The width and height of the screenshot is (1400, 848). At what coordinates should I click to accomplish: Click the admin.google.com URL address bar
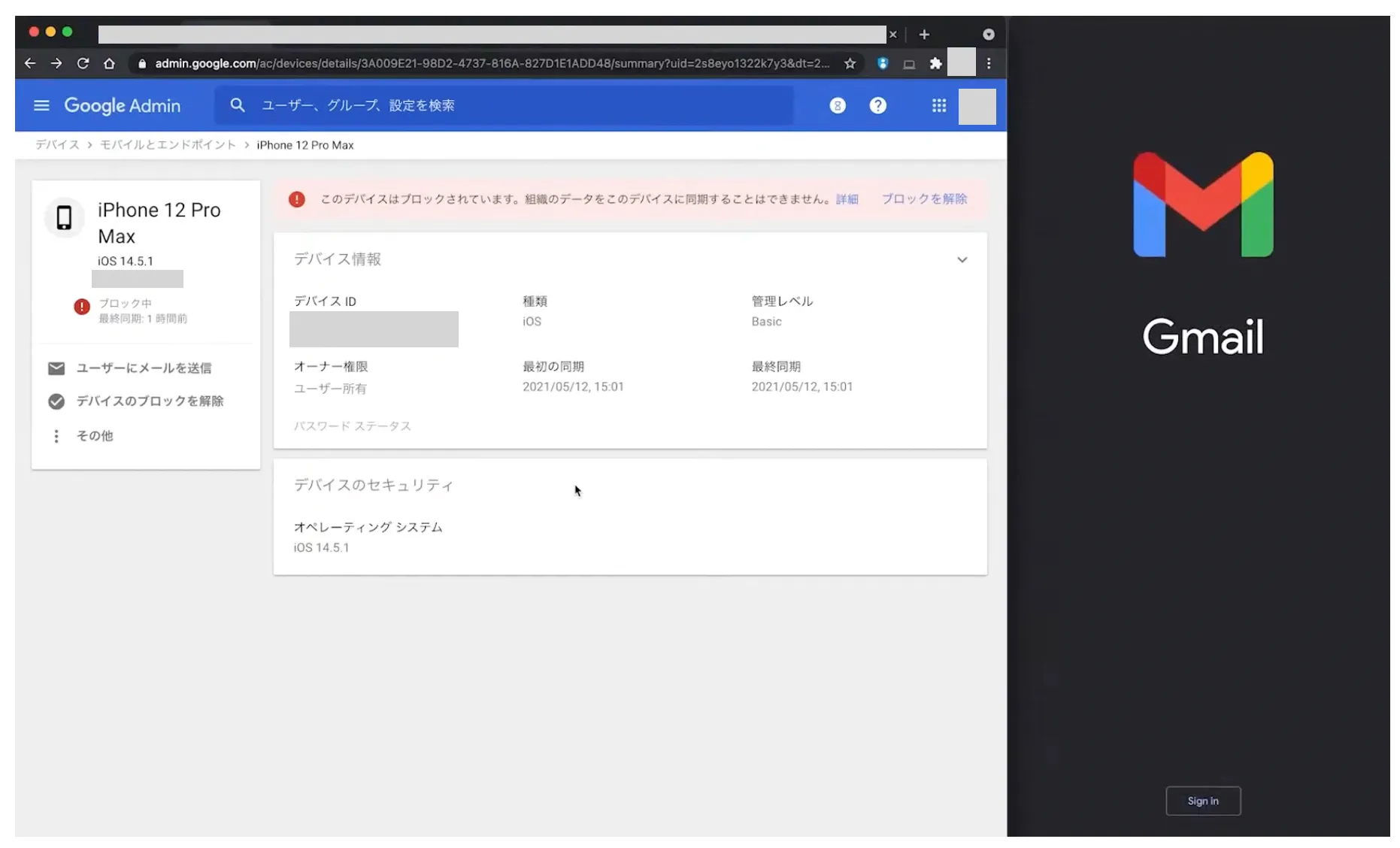click(x=492, y=63)
